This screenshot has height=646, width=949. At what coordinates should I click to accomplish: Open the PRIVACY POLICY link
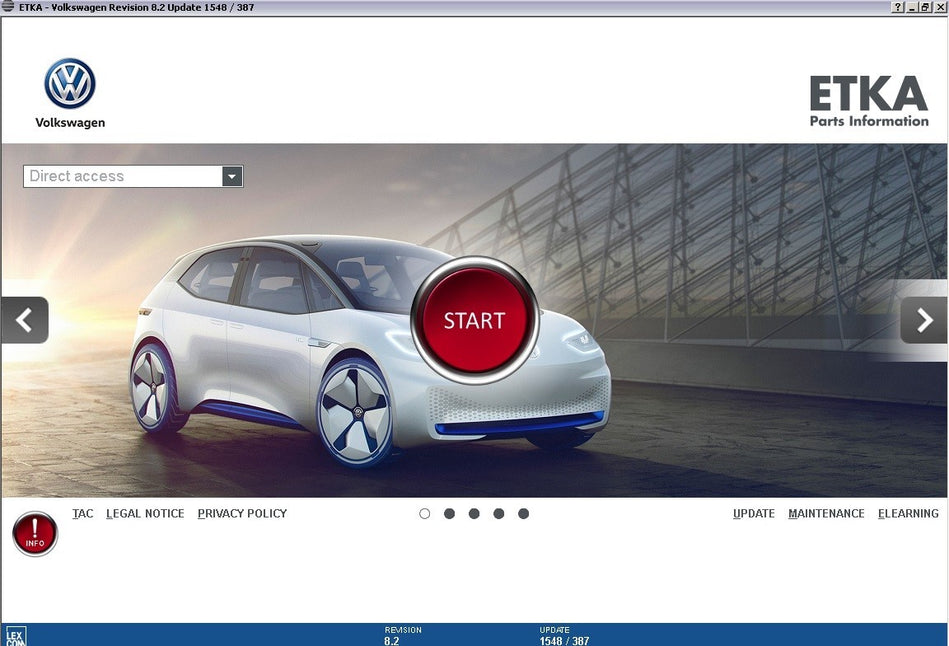[x=242, y=514]
